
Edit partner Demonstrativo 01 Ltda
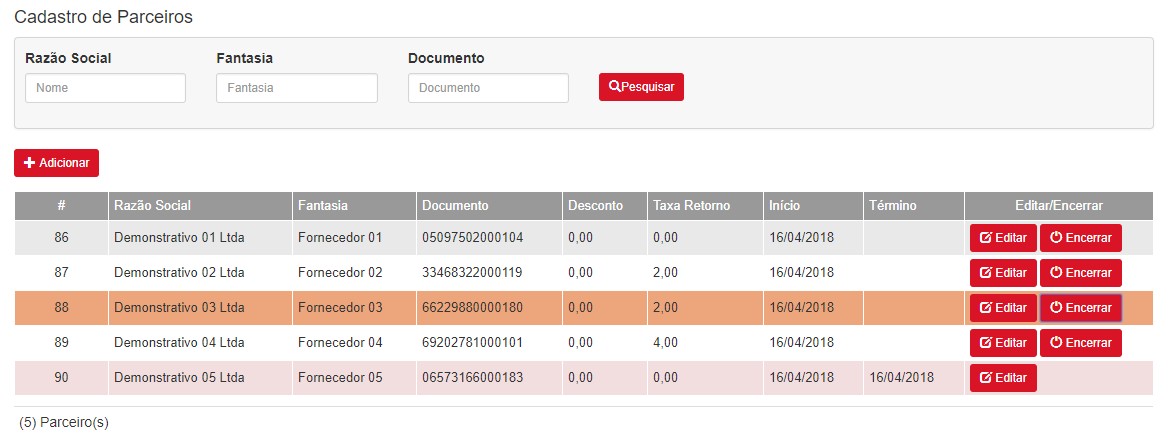(x=1003, y=238)
